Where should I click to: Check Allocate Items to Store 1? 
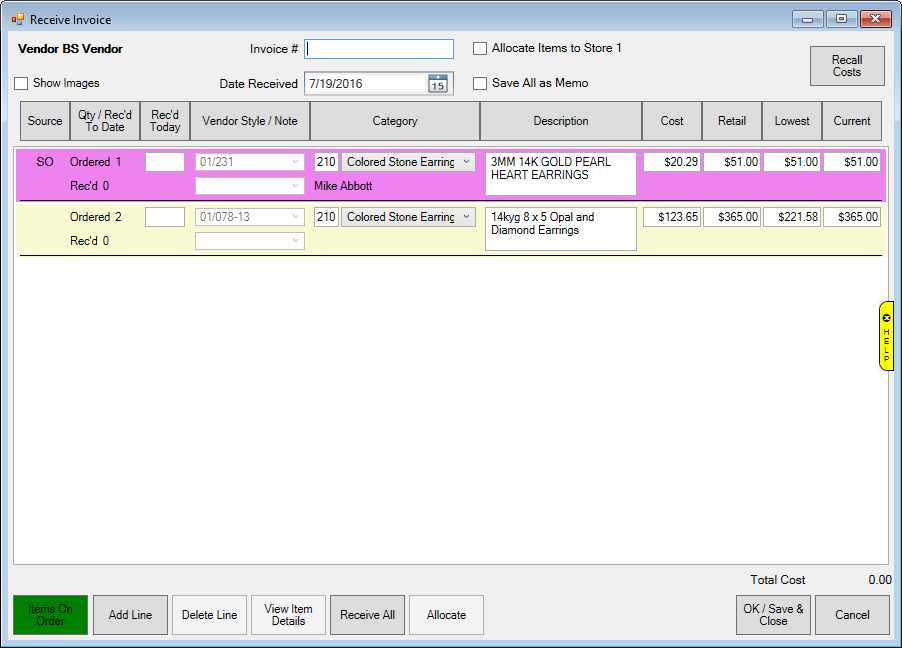(x=480, y=48)
